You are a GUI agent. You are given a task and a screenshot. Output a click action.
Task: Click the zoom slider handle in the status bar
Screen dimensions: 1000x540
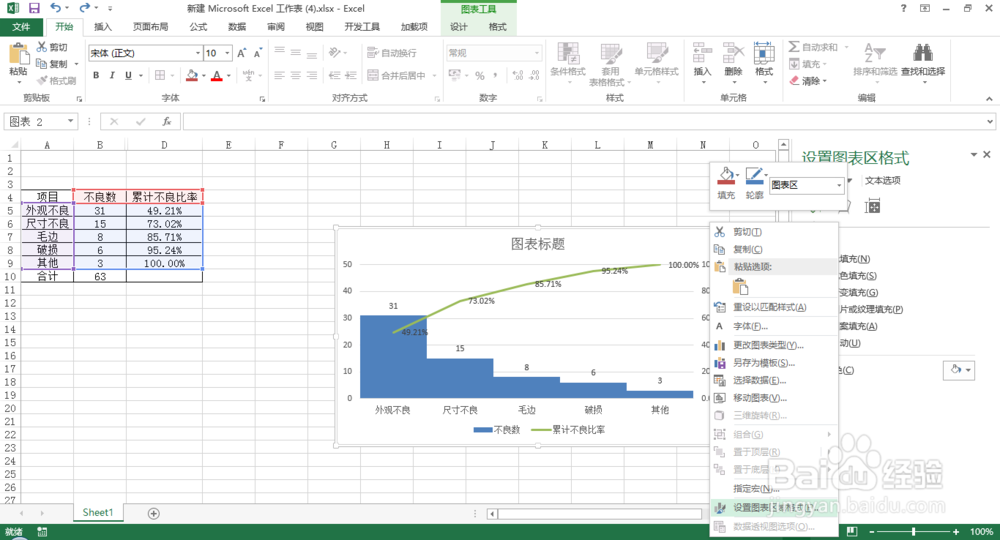(x=913, y=531)
